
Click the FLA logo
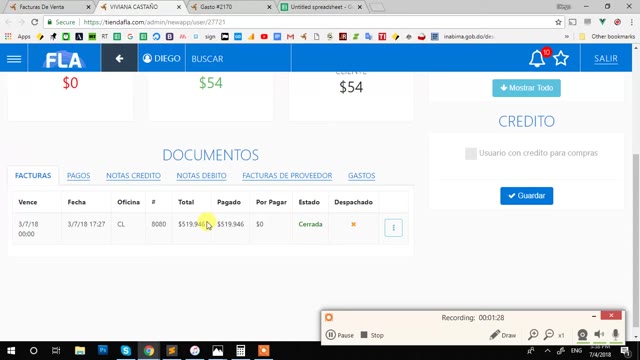(x=64, y=60)
